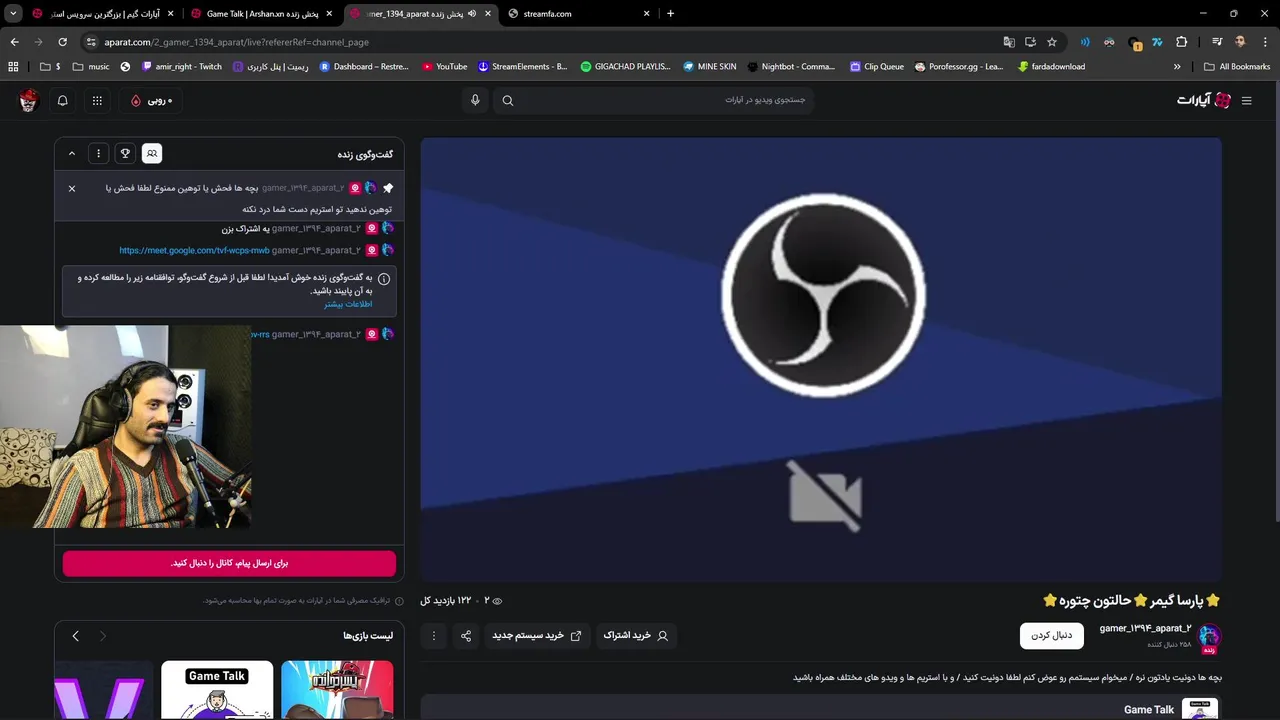This screenshot has width=1280, height=720.
Task: Open the rightmost game thumbnail in list
Action: 337,690
